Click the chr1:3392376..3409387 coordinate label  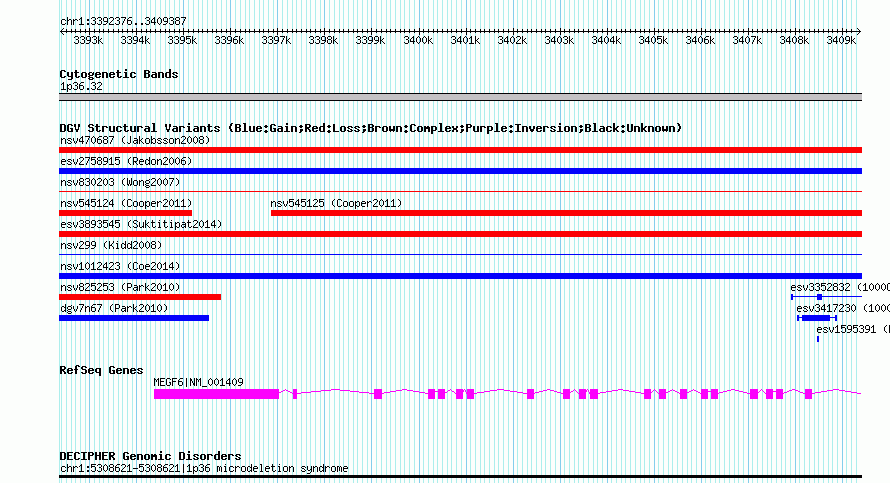123,22
